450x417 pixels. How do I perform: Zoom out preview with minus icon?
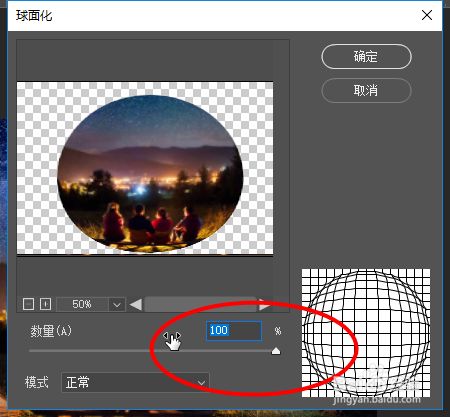(28, 304)
